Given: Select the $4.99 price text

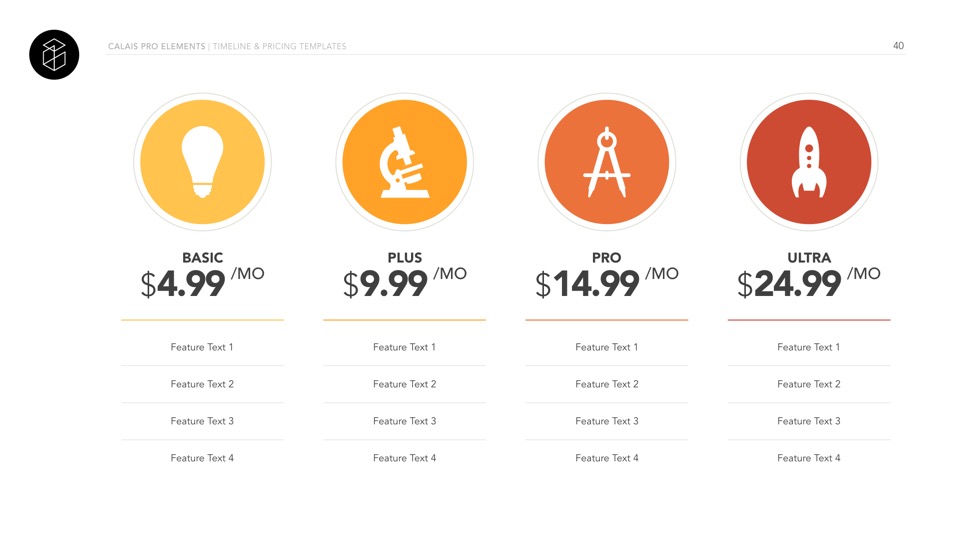Looking at the screenshot, I should 184,285.
